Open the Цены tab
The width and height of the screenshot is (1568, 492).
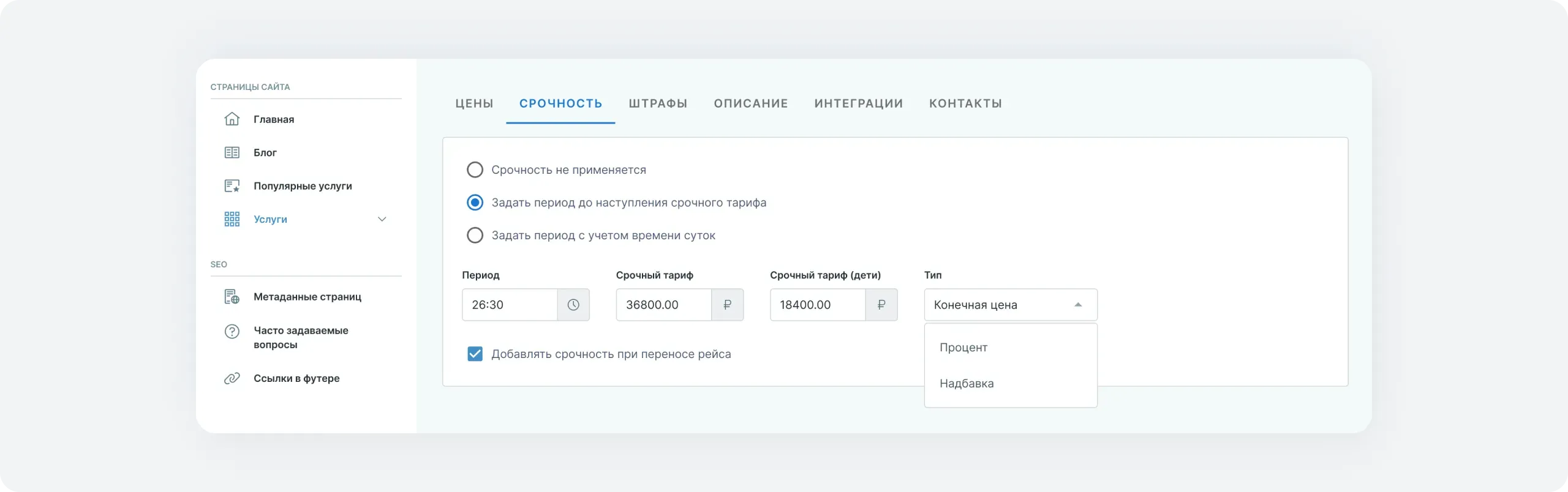[x=474, y=103]
